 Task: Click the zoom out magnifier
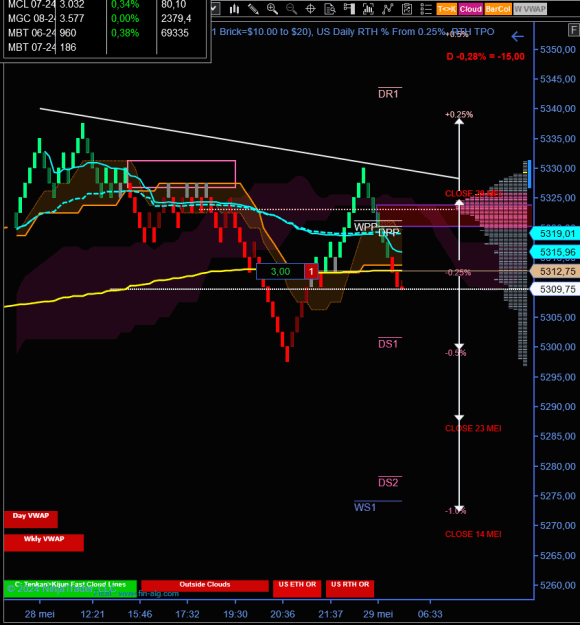[x=291, y=9]
